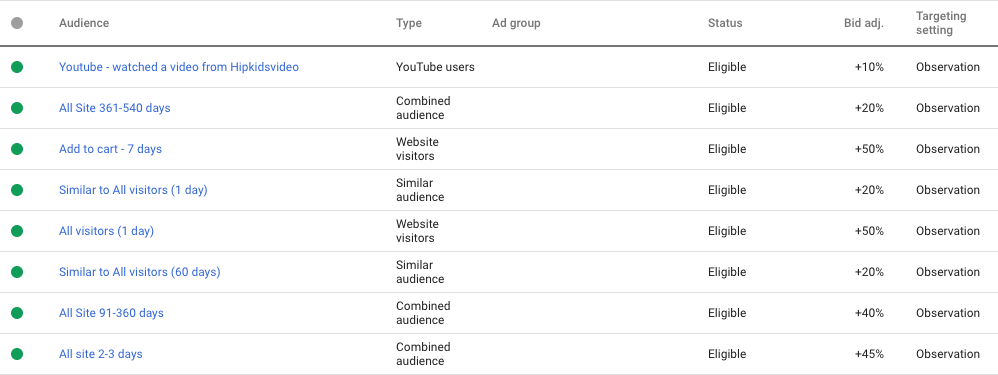The height and width of the screenshot is (375, 998).
Task: Sort by the Status column header
Action: 725,23
